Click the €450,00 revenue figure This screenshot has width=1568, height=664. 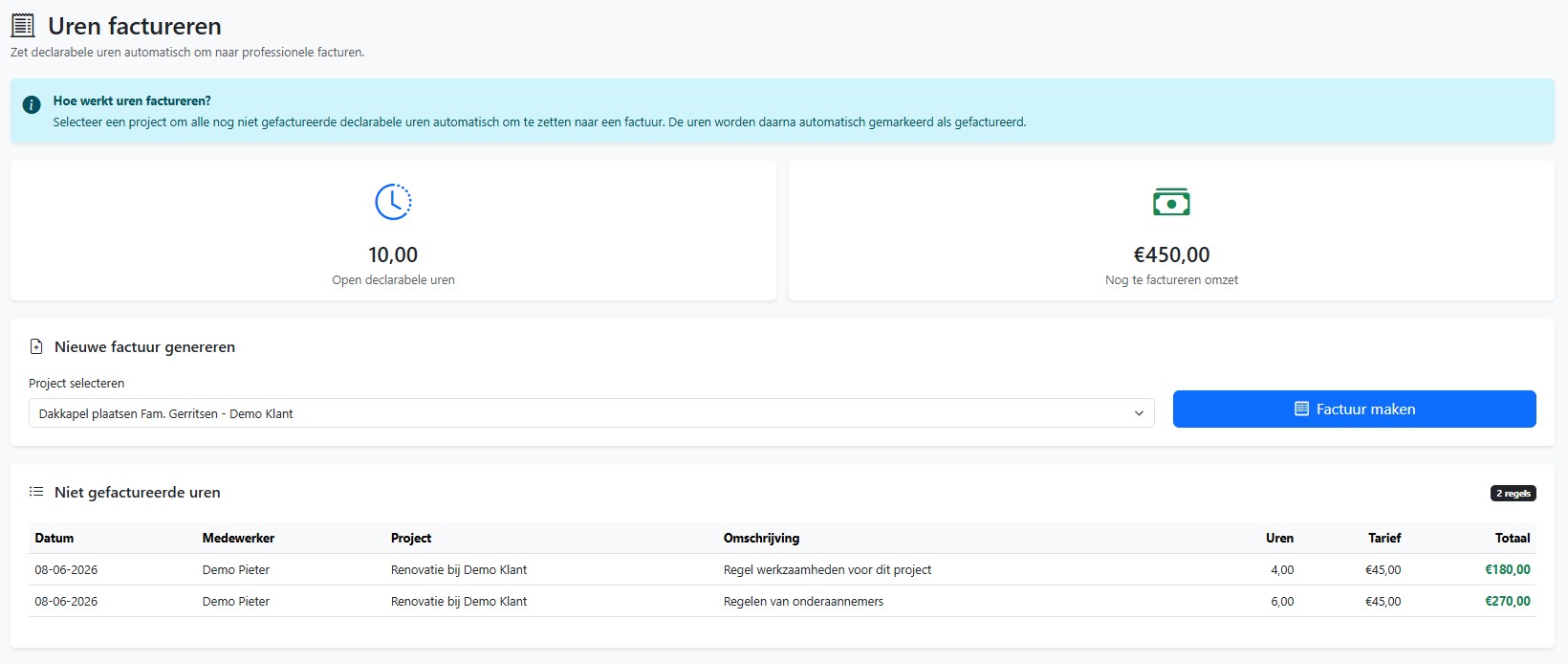pos(1171,255)
